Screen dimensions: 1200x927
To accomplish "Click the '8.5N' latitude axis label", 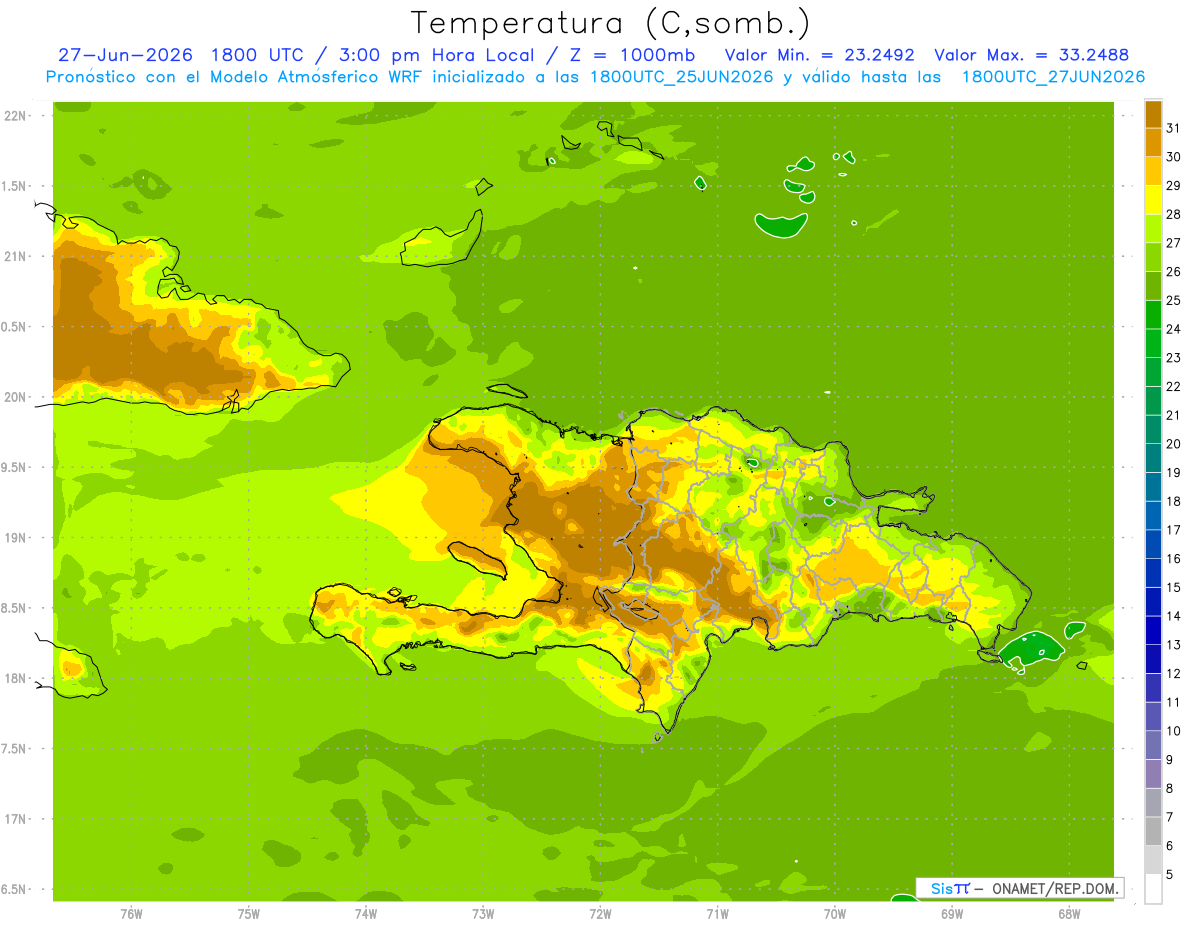I will 14,608.
